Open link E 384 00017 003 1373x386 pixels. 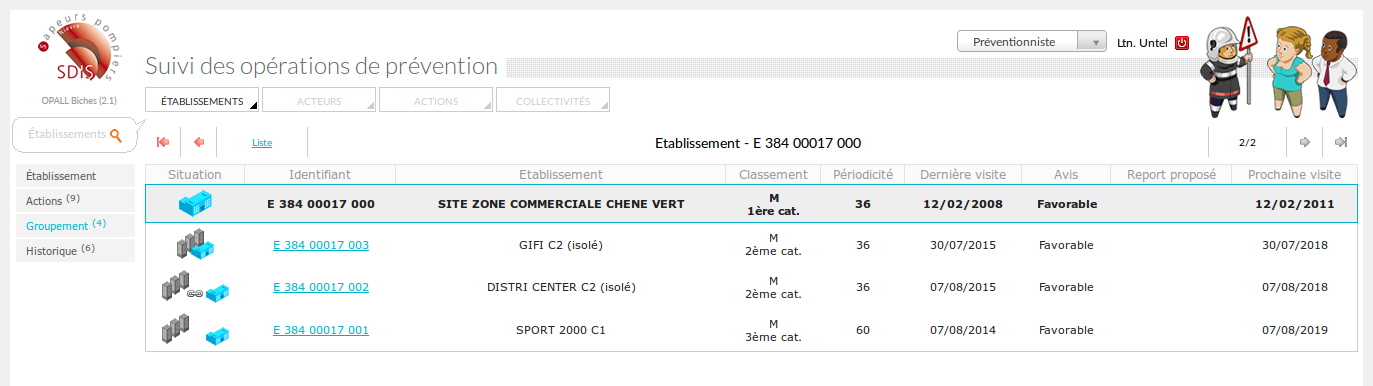click(321, 245)
